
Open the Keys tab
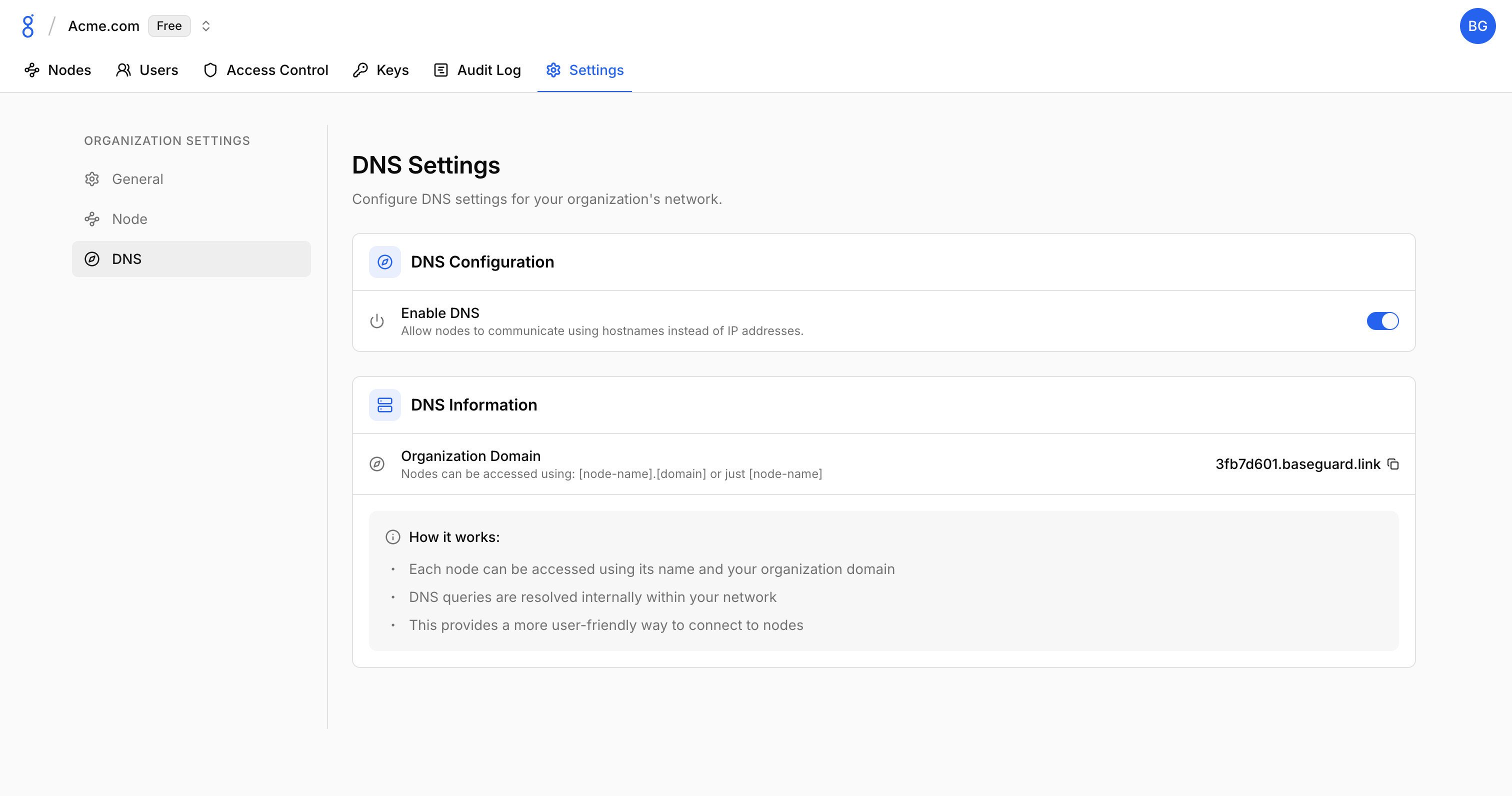click(x=381, y=70)
